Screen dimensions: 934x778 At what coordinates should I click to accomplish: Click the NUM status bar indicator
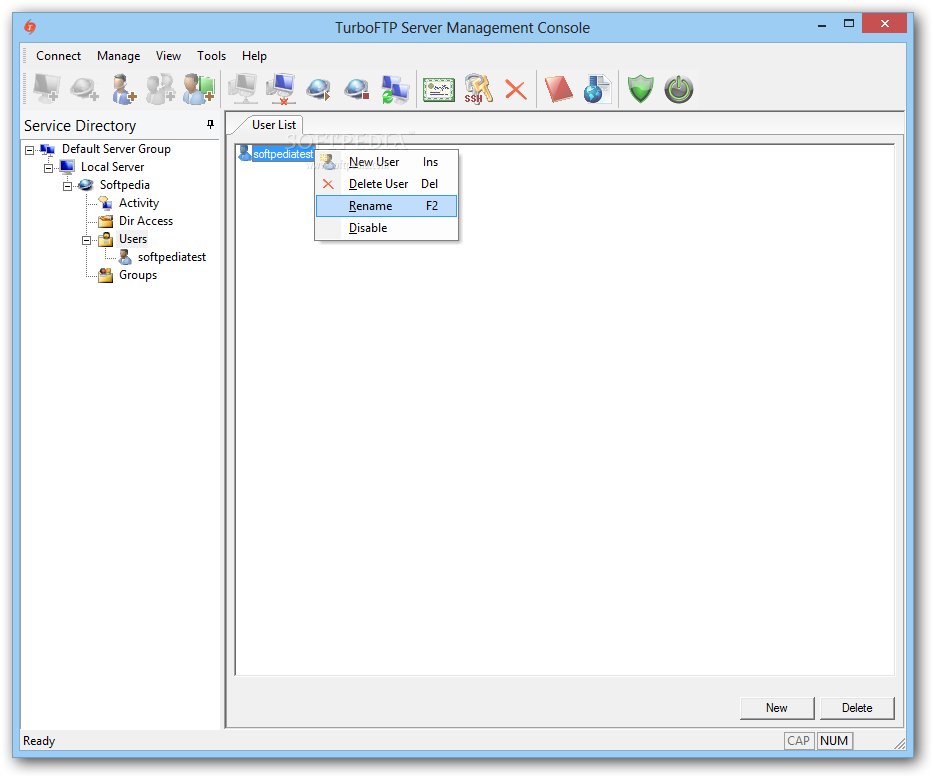[x=834, y=740]
